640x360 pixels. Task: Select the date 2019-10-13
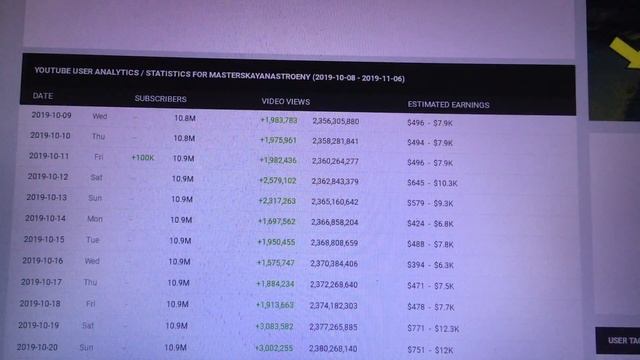47,197
